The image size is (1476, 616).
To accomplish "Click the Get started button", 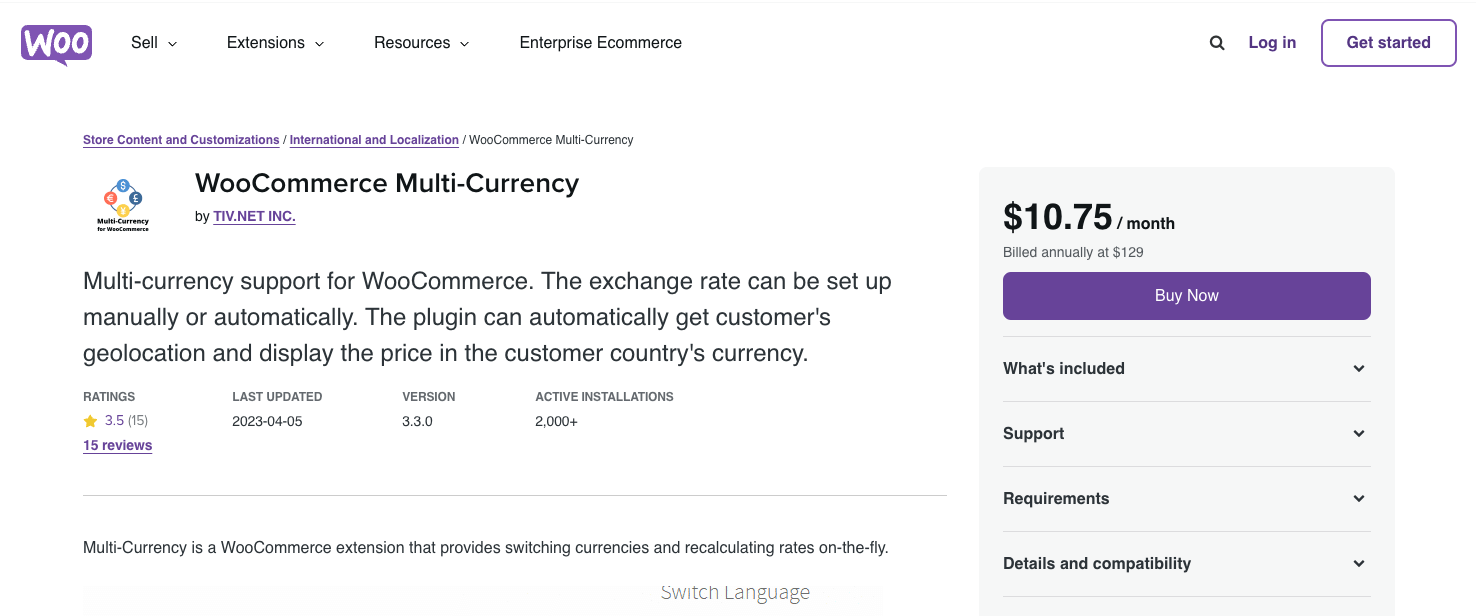I will (1388, 43).
